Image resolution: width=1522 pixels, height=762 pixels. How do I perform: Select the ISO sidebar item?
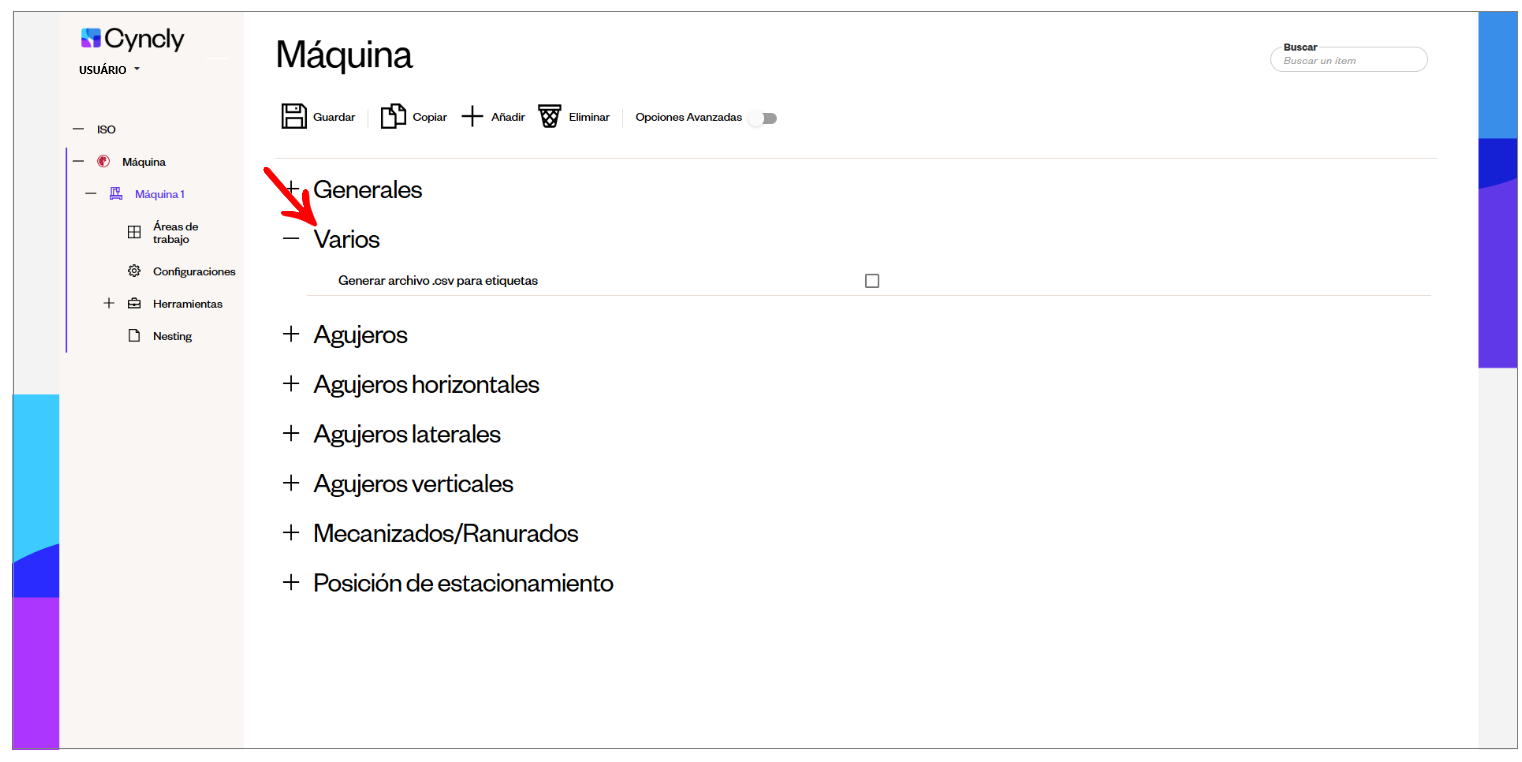tap(106, 130)
